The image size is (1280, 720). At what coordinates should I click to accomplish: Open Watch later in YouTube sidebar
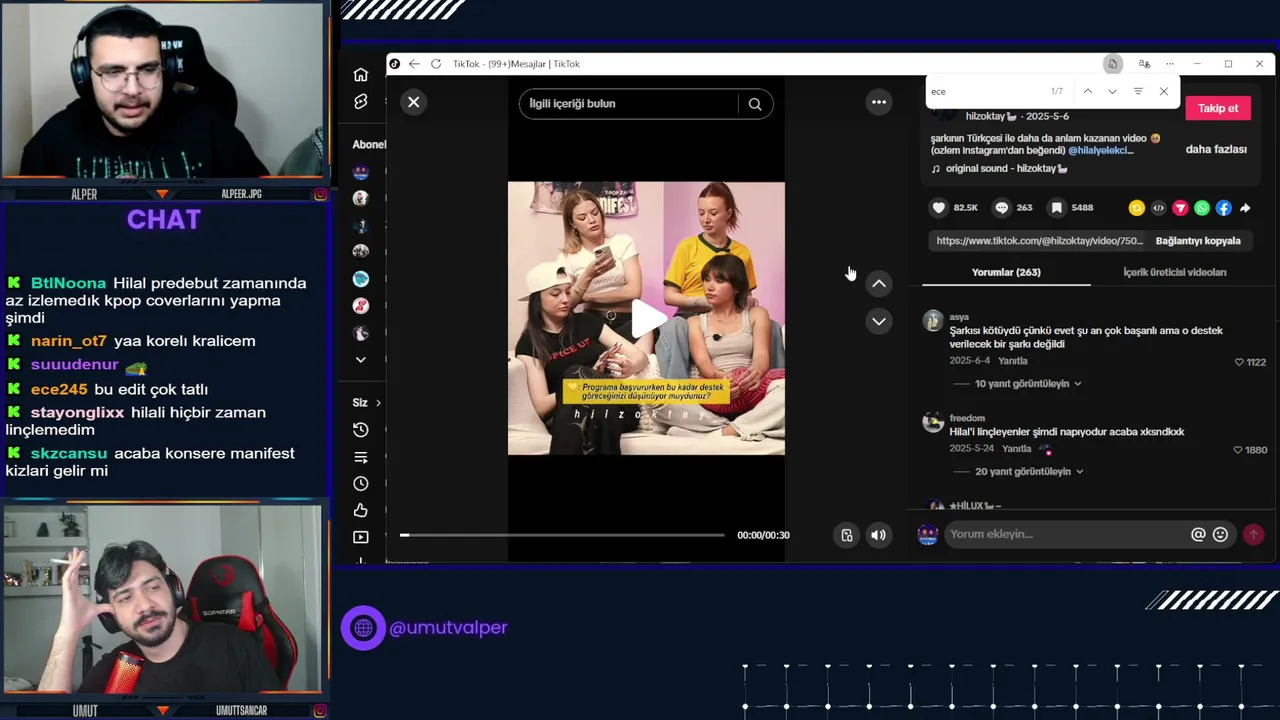pyautogui.click(x=361, y=484)
